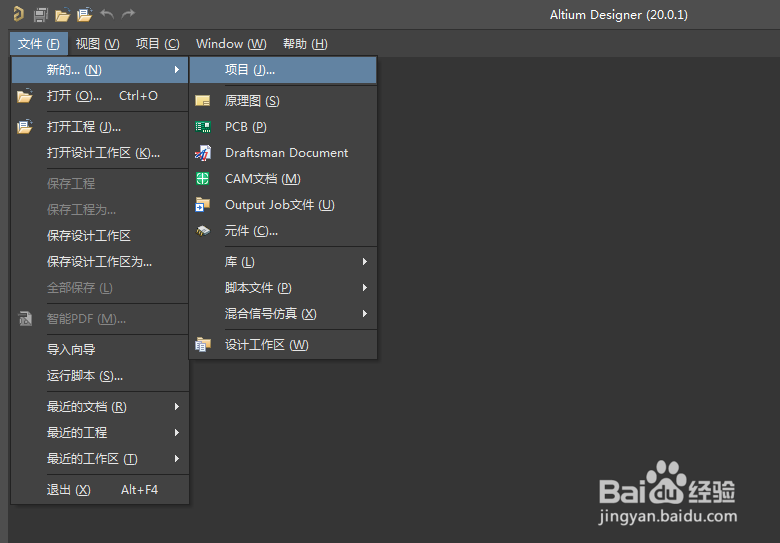Screen dimensions: 780x543
Task: Click the folder icon beside 打开 (O)
Action: coord(24,95)
